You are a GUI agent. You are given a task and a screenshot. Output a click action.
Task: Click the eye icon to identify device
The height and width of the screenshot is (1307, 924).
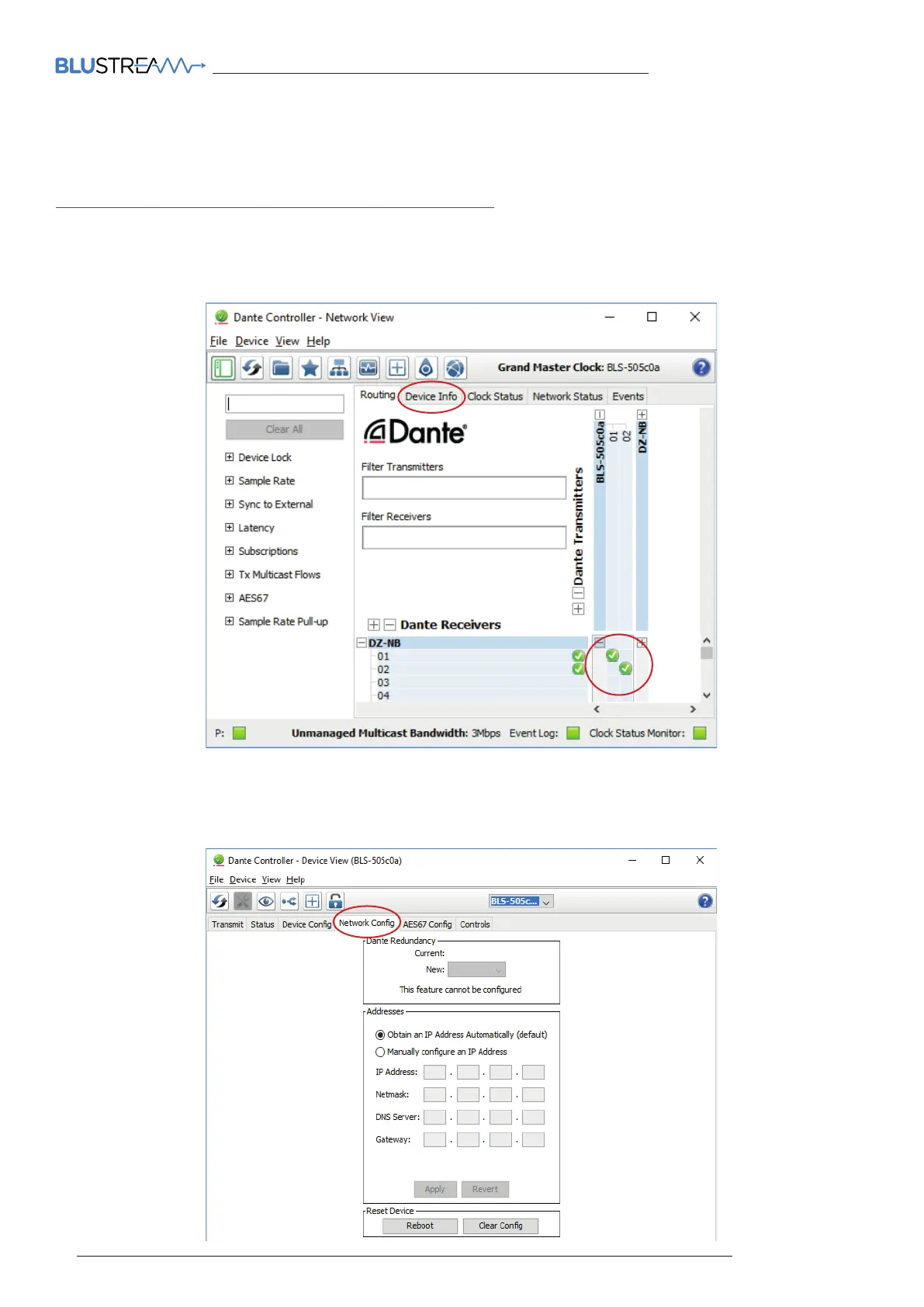click(x=266, y=901)
